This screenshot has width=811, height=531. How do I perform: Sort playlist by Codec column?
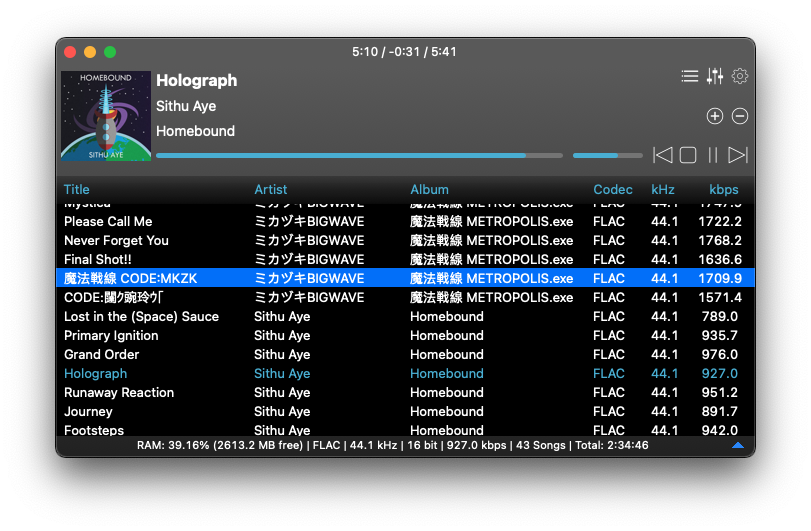[613, 189]
